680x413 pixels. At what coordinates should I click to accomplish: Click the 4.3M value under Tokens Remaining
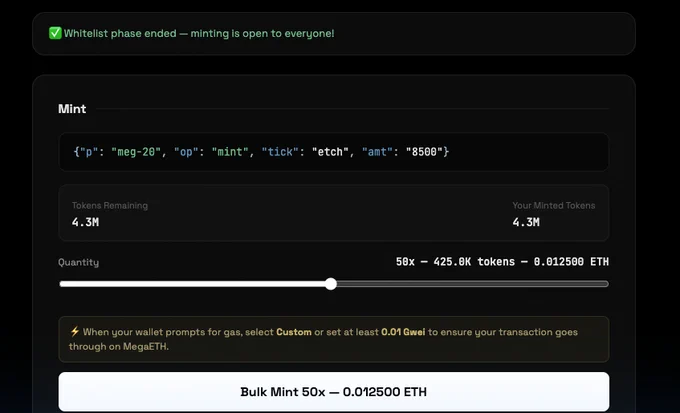[x=85, y=222]
